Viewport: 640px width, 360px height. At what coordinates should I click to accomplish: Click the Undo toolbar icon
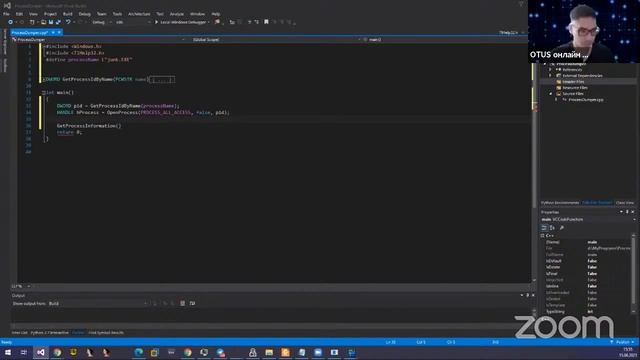click(x=68, y=22)
